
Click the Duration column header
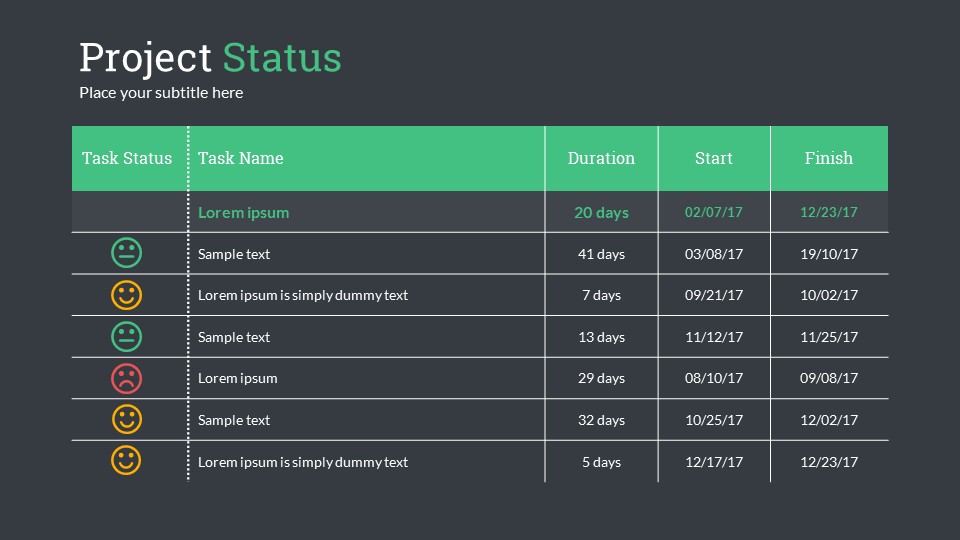[601, 158]
